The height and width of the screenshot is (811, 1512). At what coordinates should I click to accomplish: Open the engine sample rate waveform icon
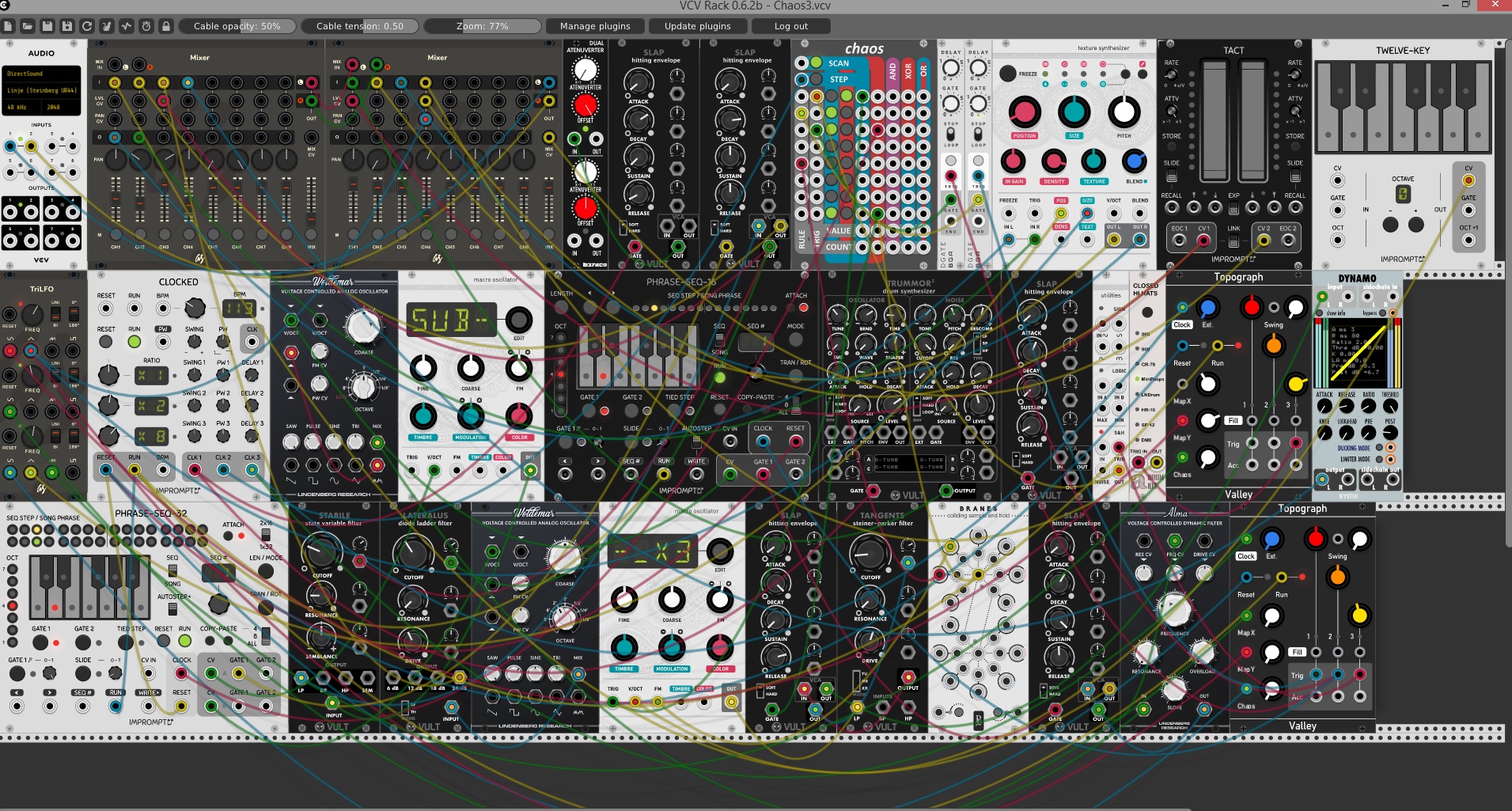click(x=127, y=26)
